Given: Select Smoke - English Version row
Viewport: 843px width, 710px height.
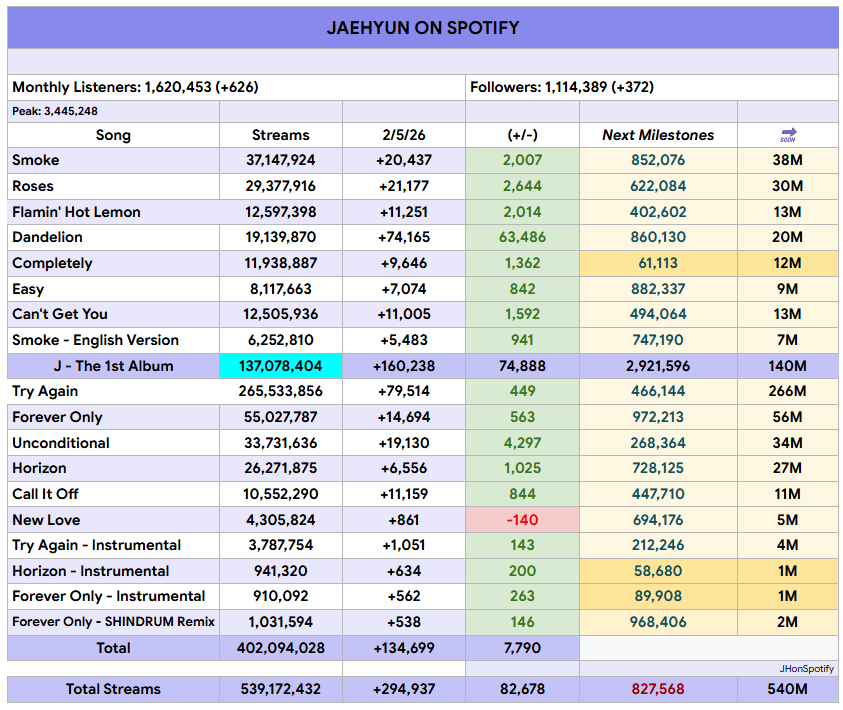Looking at the screenshot, I should click(423, 340).
